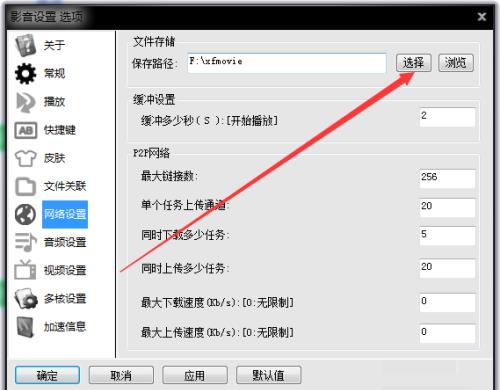Click the 缓冲多少秒 buffer seconds field
This screenshot has height=390, width=500.
448,117
